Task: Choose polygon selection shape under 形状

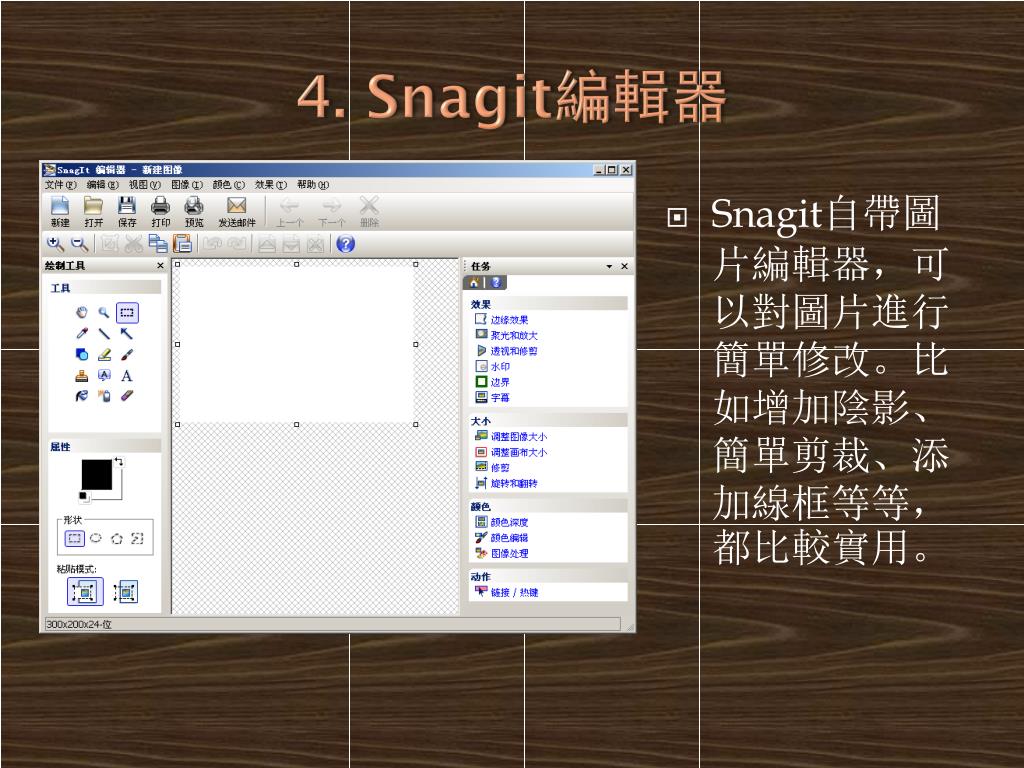Action: [x=117, y=539]
